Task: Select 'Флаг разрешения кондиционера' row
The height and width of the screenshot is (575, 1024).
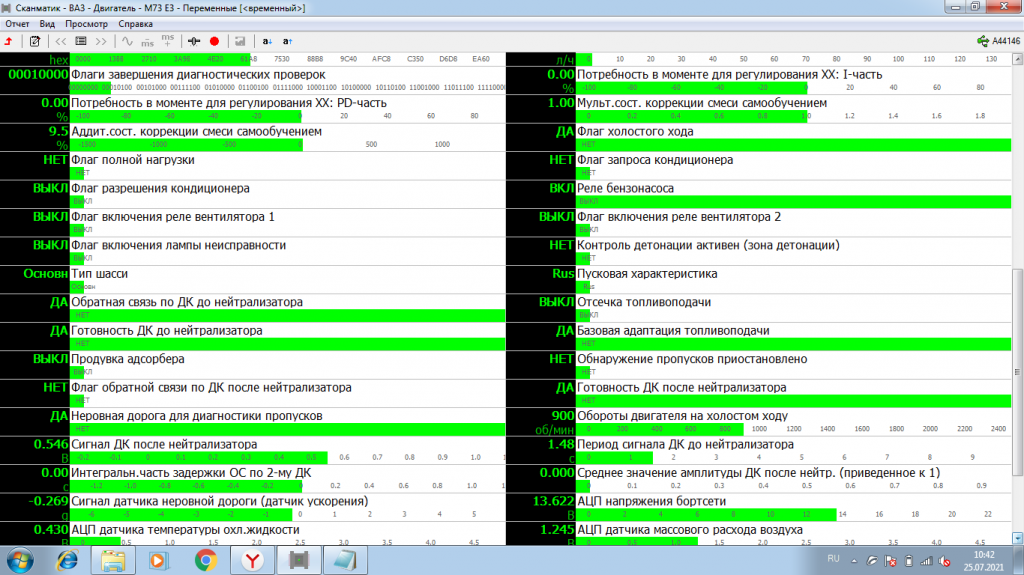Action: 253,194
